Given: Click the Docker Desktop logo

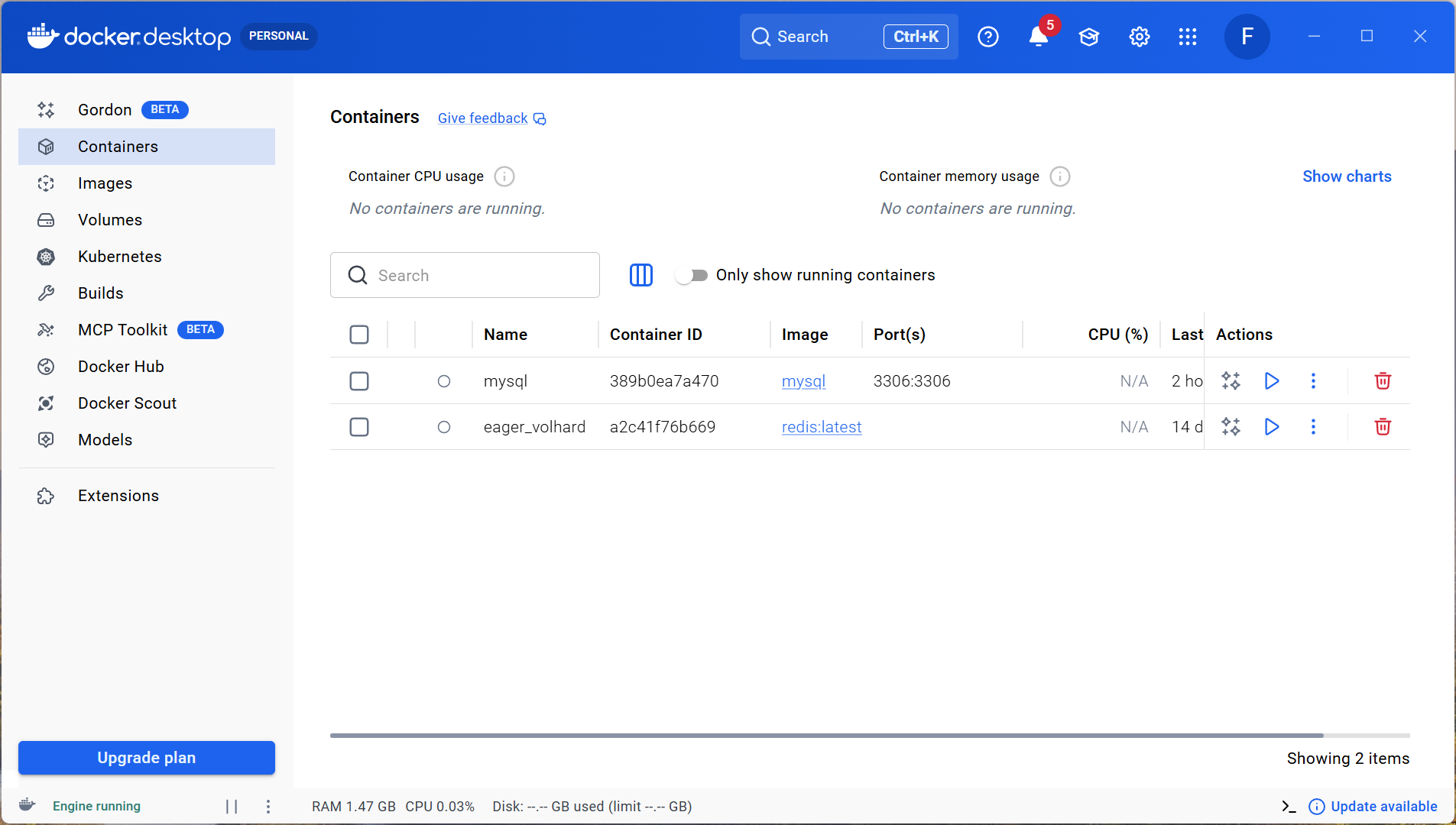Looking at the screenshot, I should [x=128, y=36].
